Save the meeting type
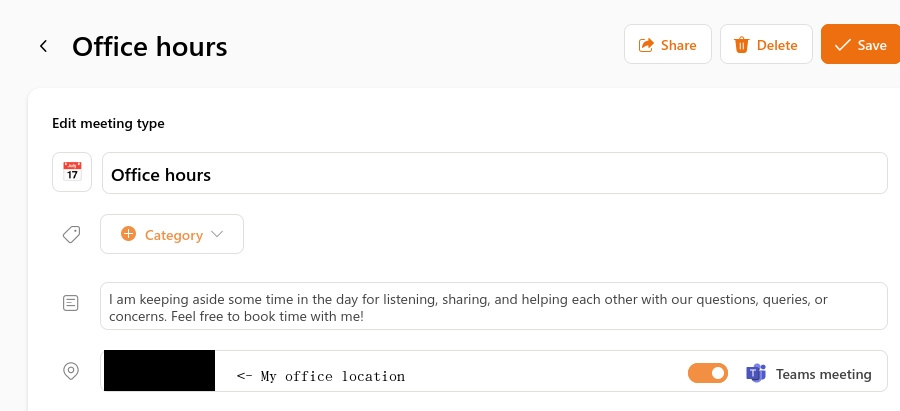The width and height of the screenshot is (900, 411). (859, 45)
